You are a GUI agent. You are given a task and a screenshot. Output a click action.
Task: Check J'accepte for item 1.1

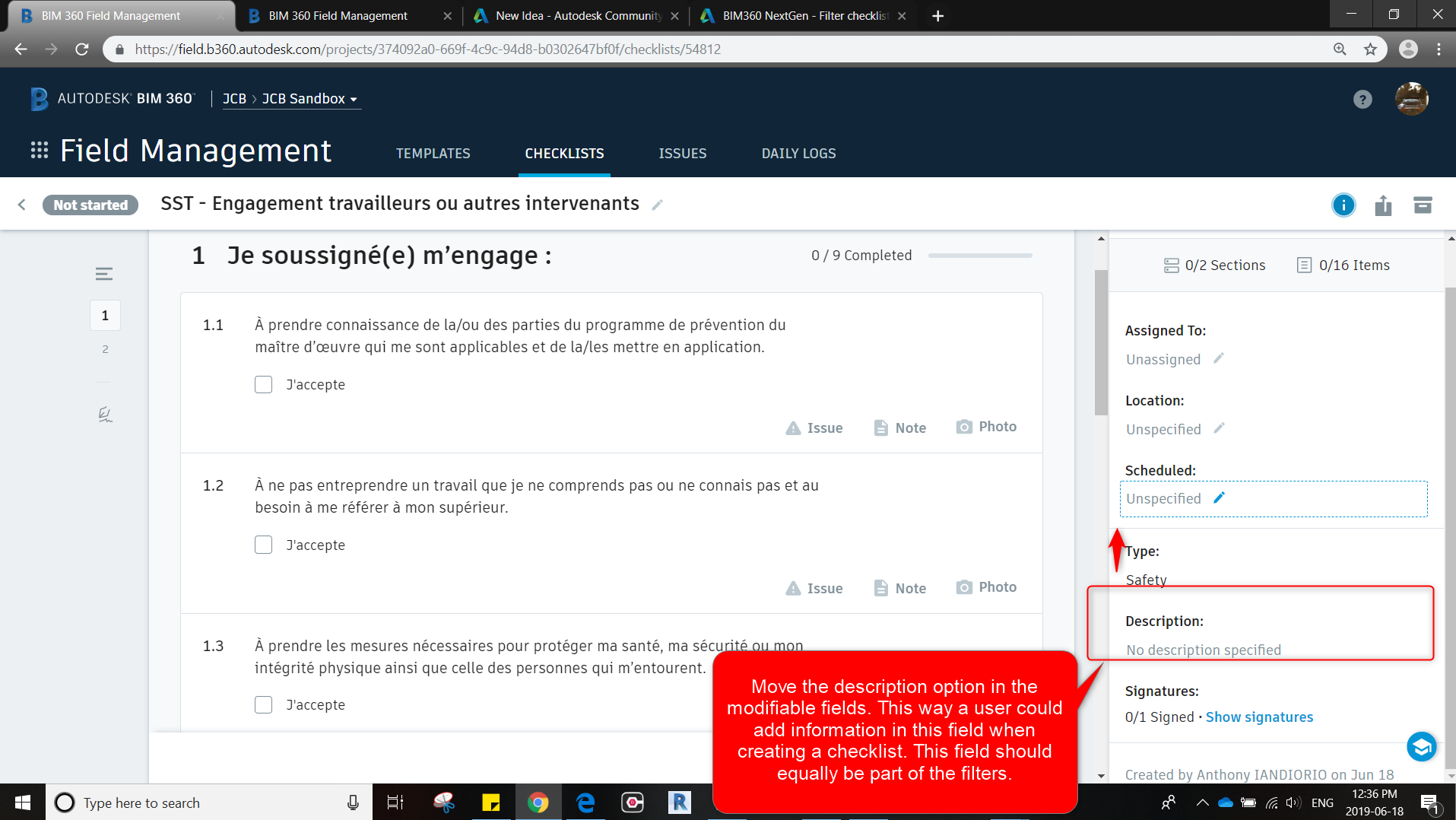pos(263,384)
